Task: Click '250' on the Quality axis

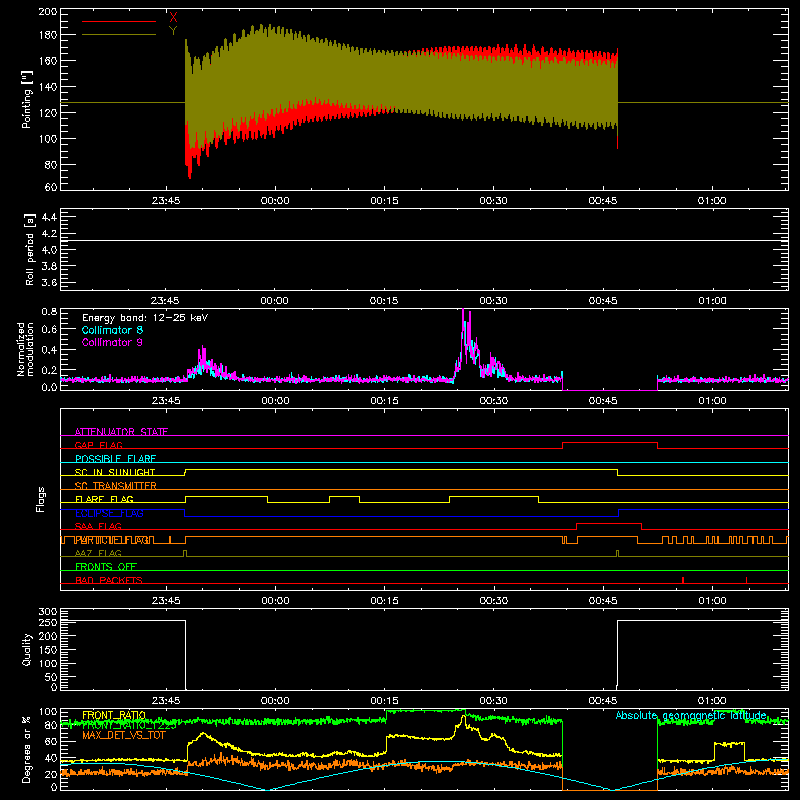Action: 47,622
